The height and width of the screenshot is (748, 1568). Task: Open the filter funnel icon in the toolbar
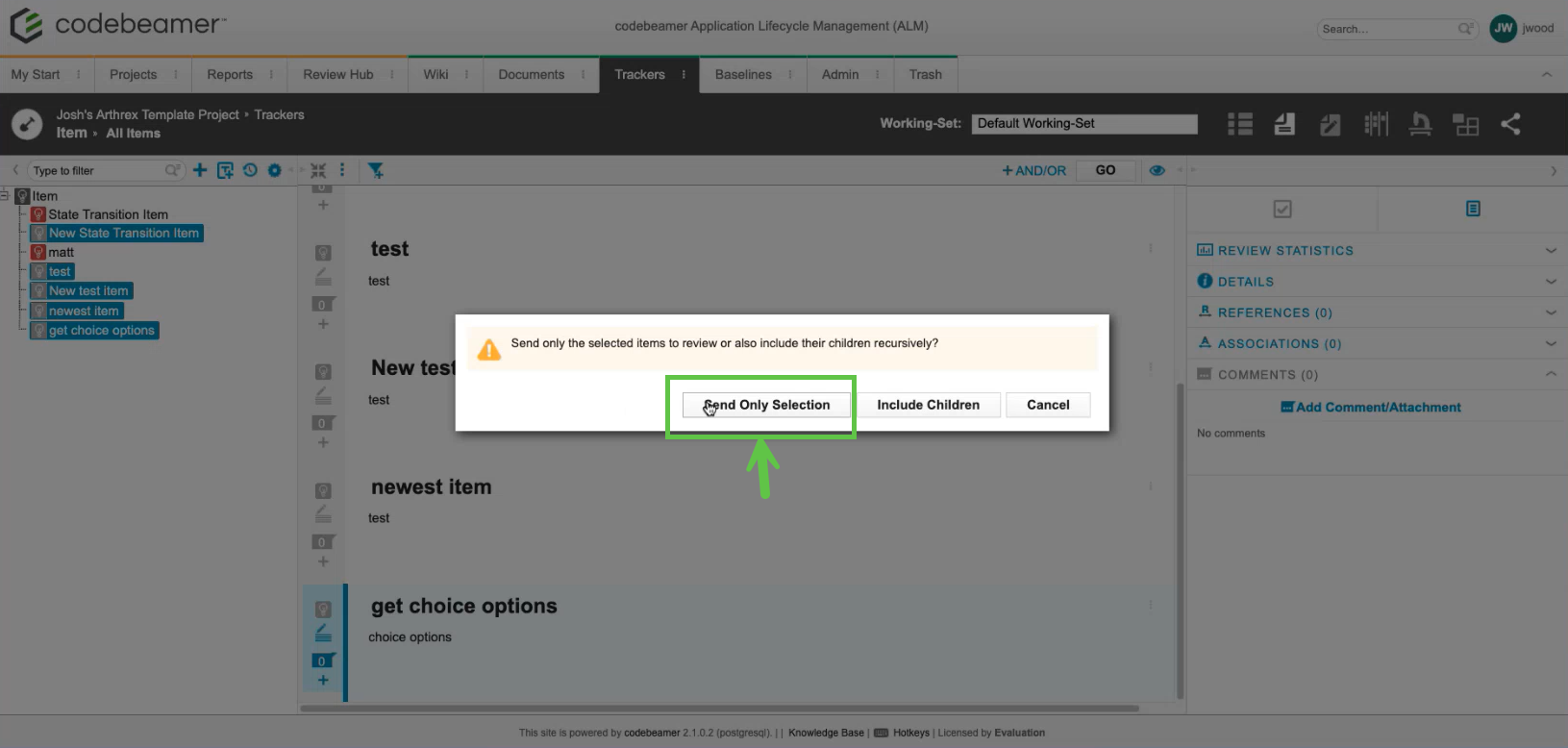tap(376, 170)
